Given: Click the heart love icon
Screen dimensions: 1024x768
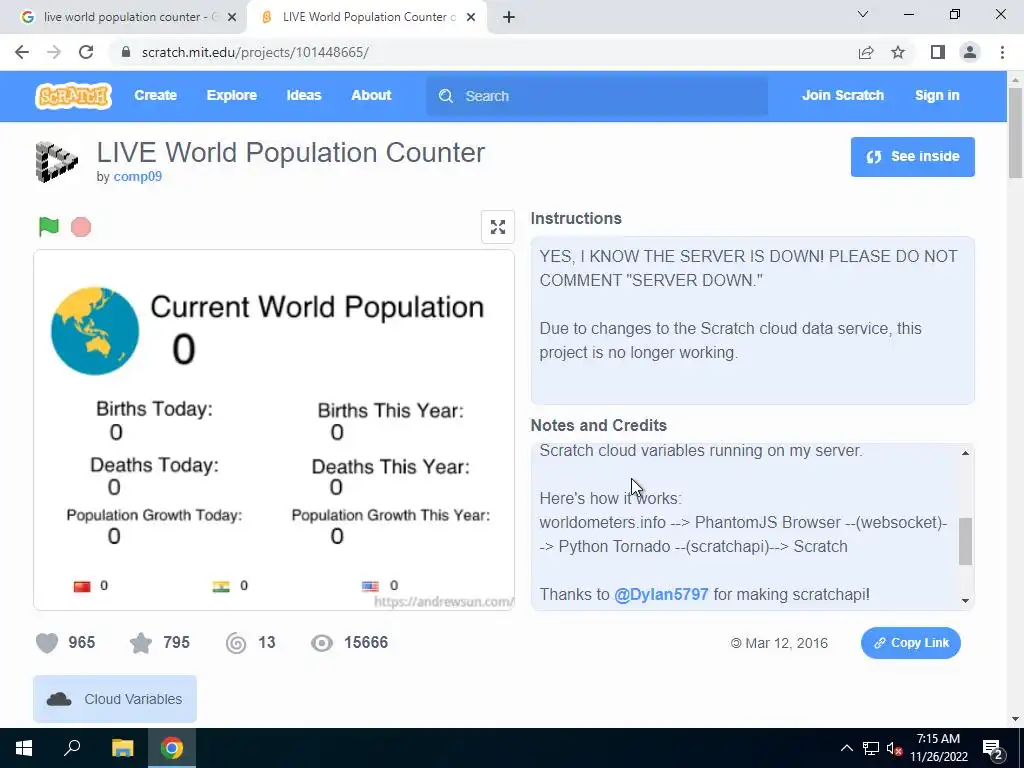Looking at the screenshot, I should 47,643.
